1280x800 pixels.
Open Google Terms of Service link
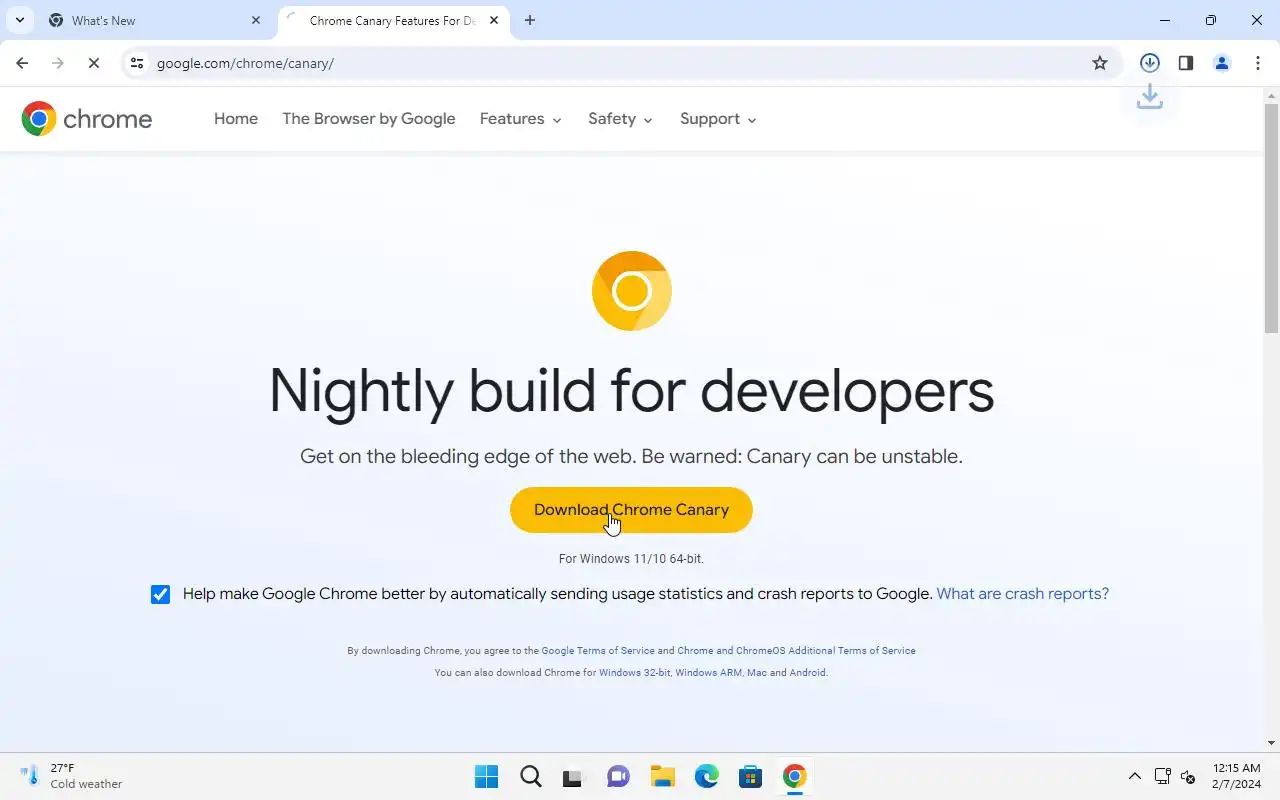pyautogui.click(x=598, y=651)
